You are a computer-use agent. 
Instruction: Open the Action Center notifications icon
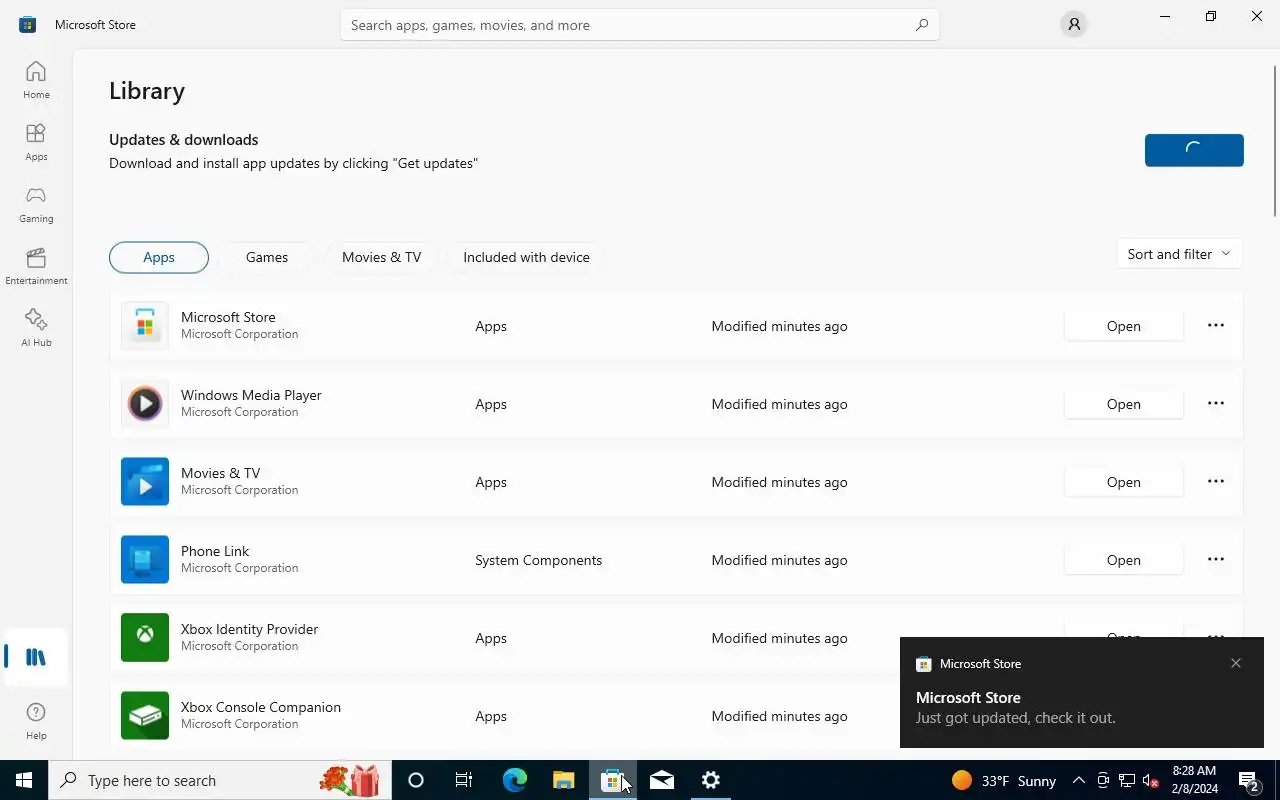point(1248,780)
